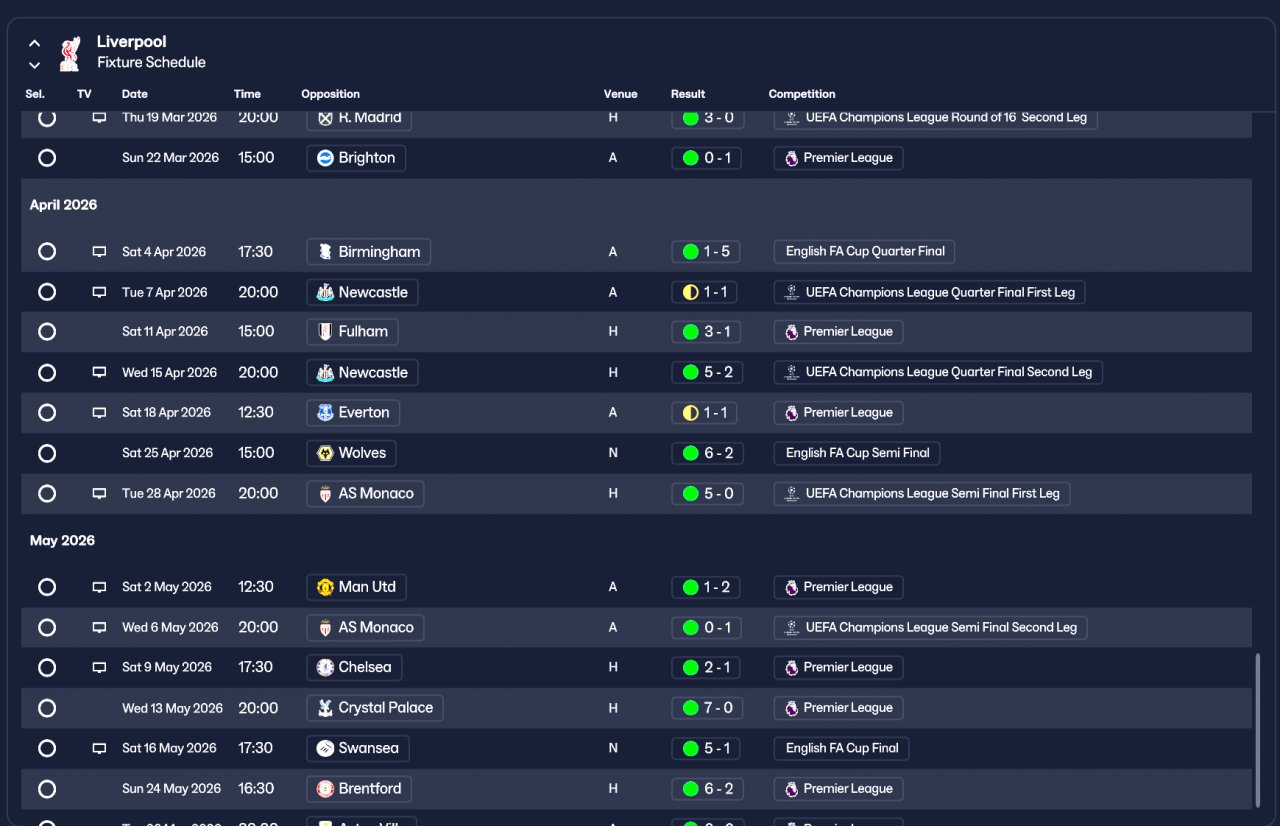Click the Everton club badge
Image resolution: width=1280 pixels, height=826 pixels.
click(325, 412)
